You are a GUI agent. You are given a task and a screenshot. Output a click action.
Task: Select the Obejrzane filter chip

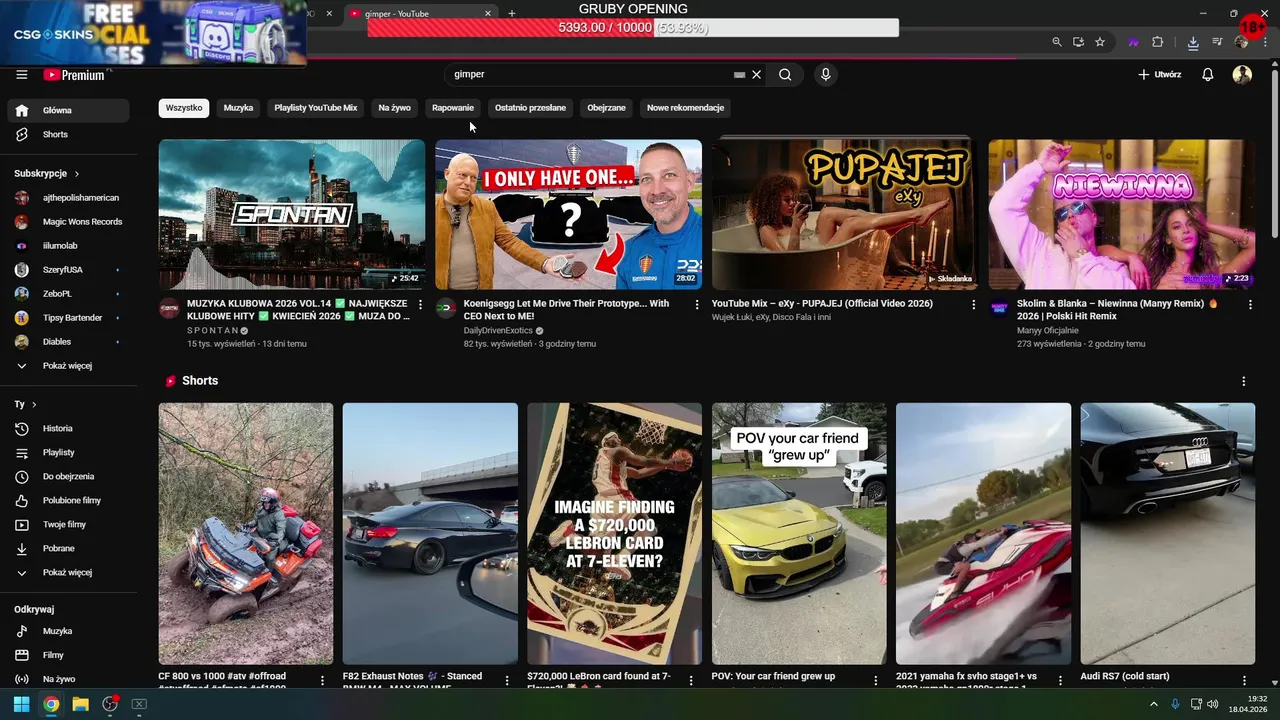pos(606,108)
